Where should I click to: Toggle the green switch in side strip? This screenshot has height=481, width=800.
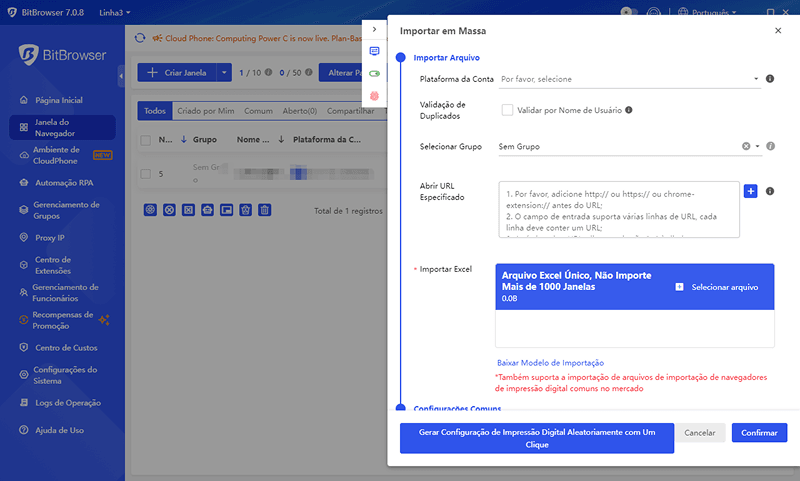[375, 73]
